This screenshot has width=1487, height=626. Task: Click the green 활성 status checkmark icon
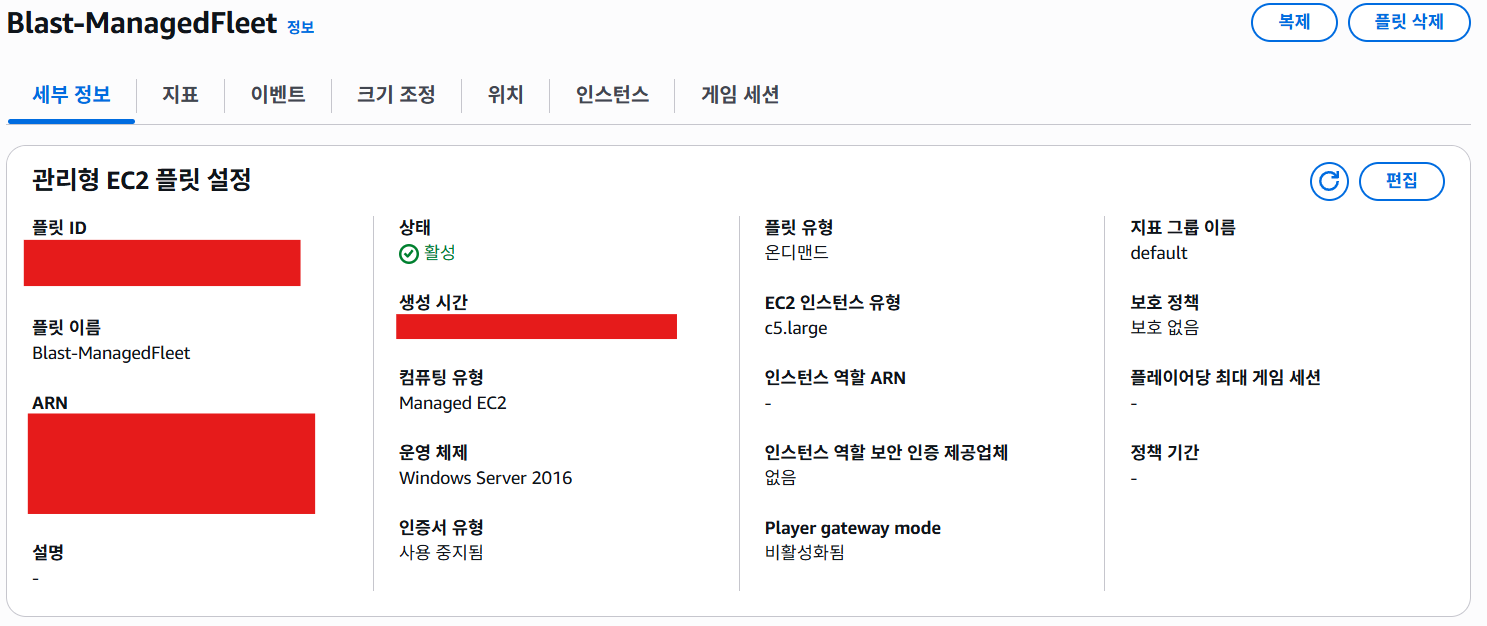408,254
